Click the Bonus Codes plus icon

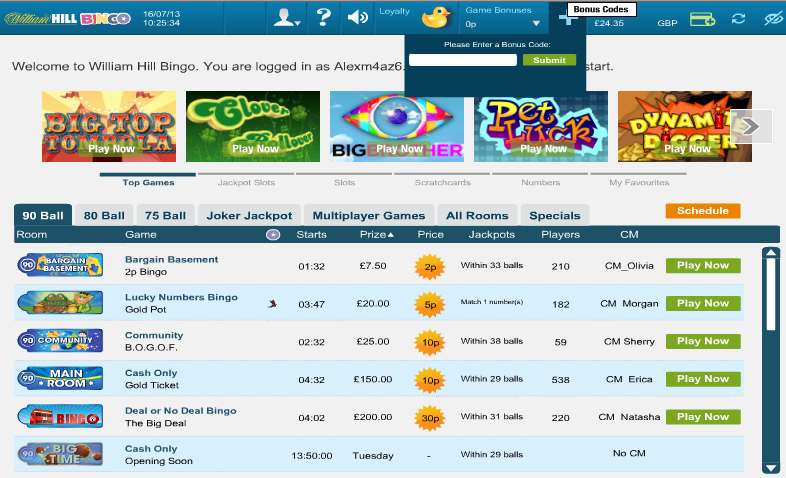[x=566, y=19]
